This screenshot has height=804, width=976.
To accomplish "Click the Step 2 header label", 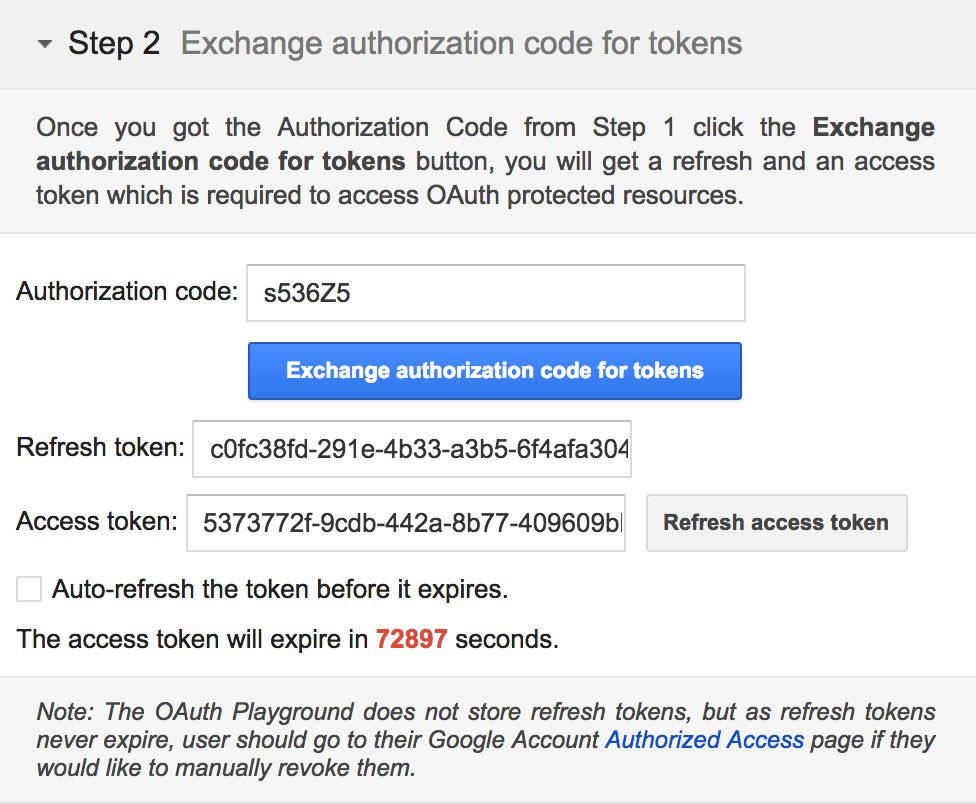I will [x=114, y=44].
